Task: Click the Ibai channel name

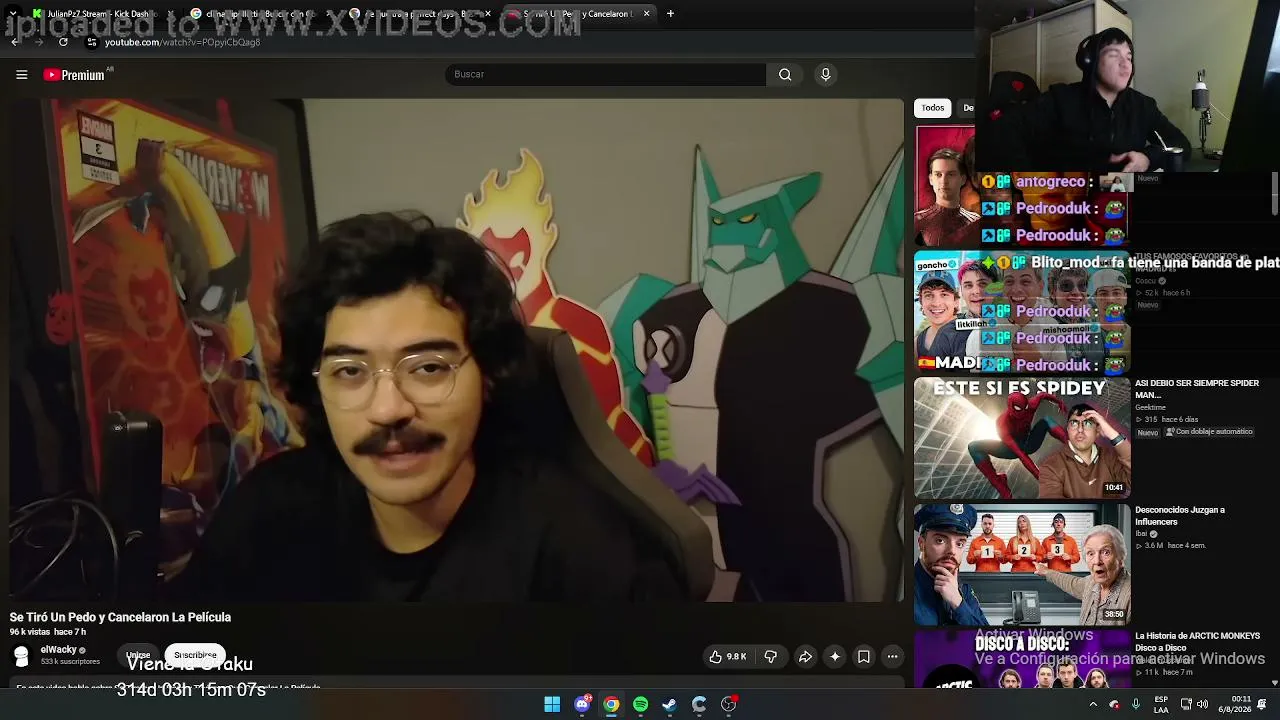Action: tap(1141, 534)
